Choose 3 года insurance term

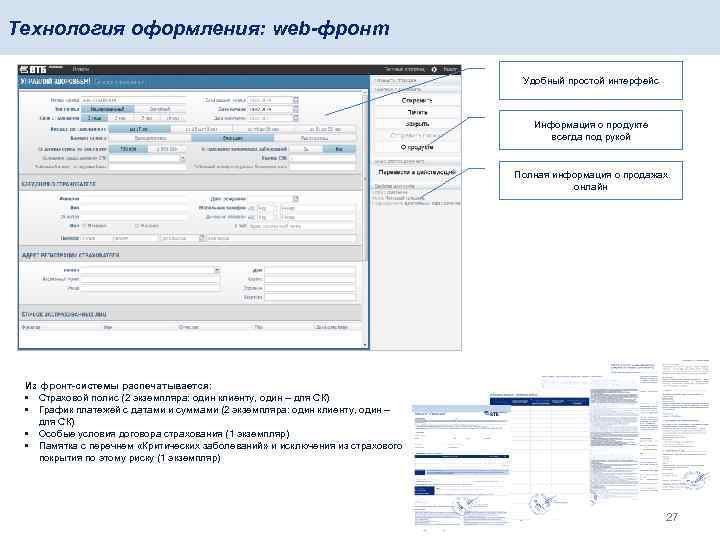(146, 118)
